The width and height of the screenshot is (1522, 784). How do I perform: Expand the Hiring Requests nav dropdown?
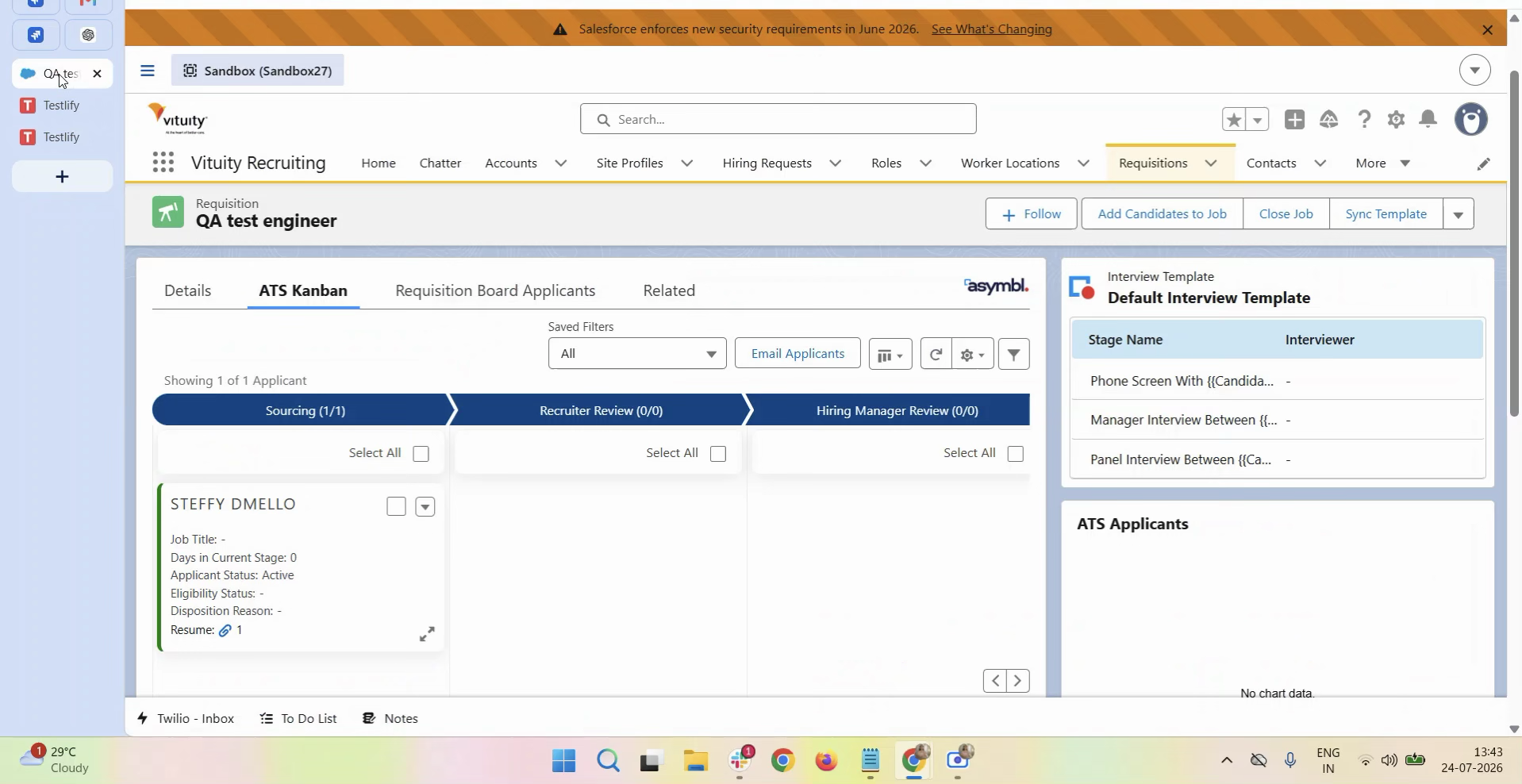836,163
